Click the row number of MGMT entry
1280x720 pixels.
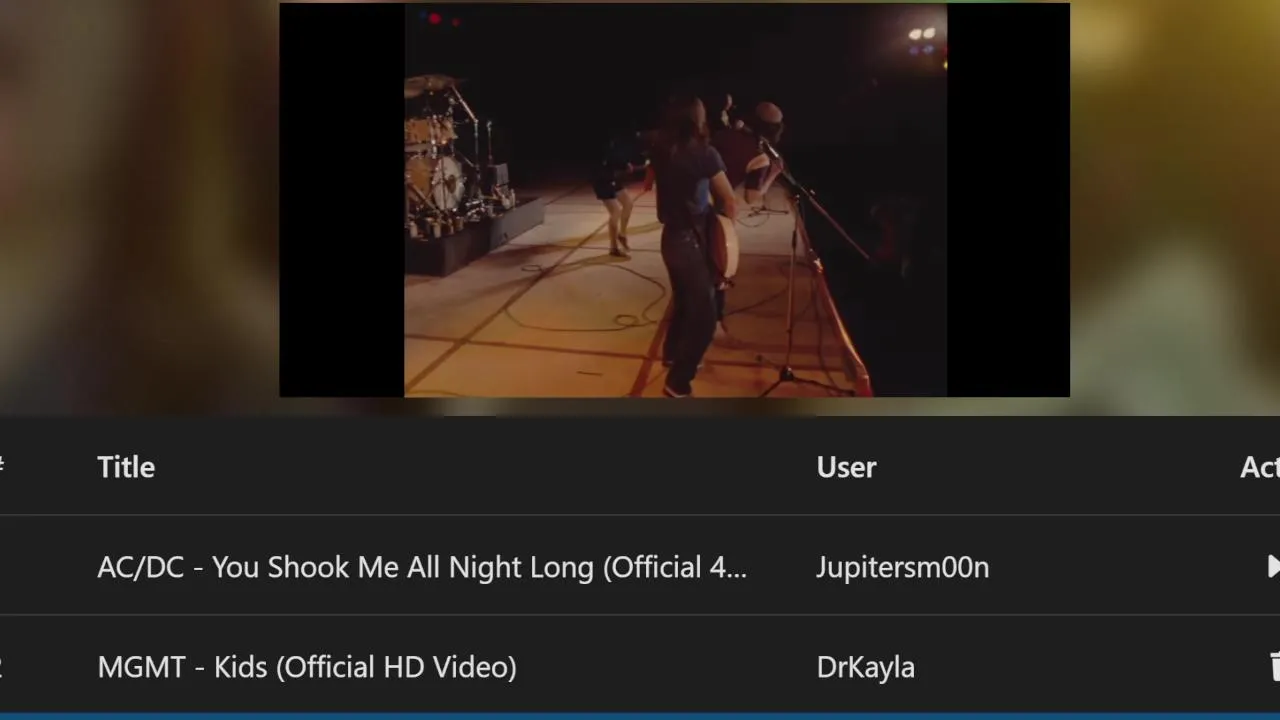(2, 667)
